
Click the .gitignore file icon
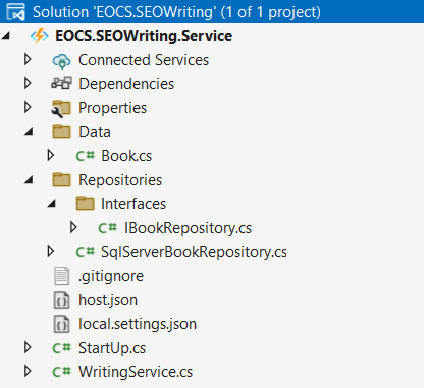[62, 276]
